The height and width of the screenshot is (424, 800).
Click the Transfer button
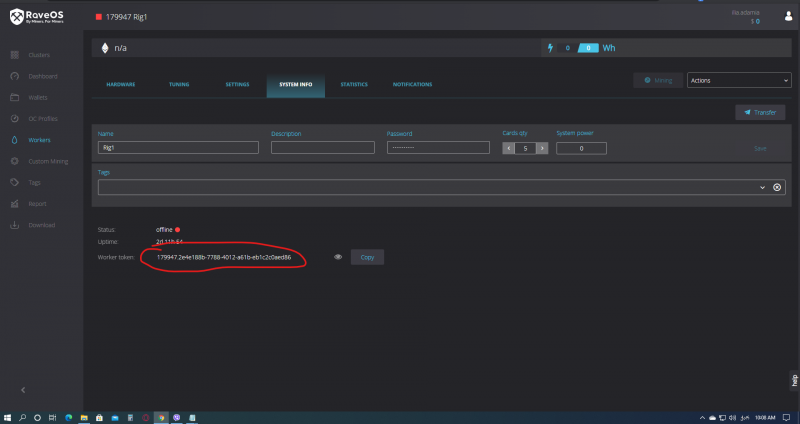click(x=760, y=113)
